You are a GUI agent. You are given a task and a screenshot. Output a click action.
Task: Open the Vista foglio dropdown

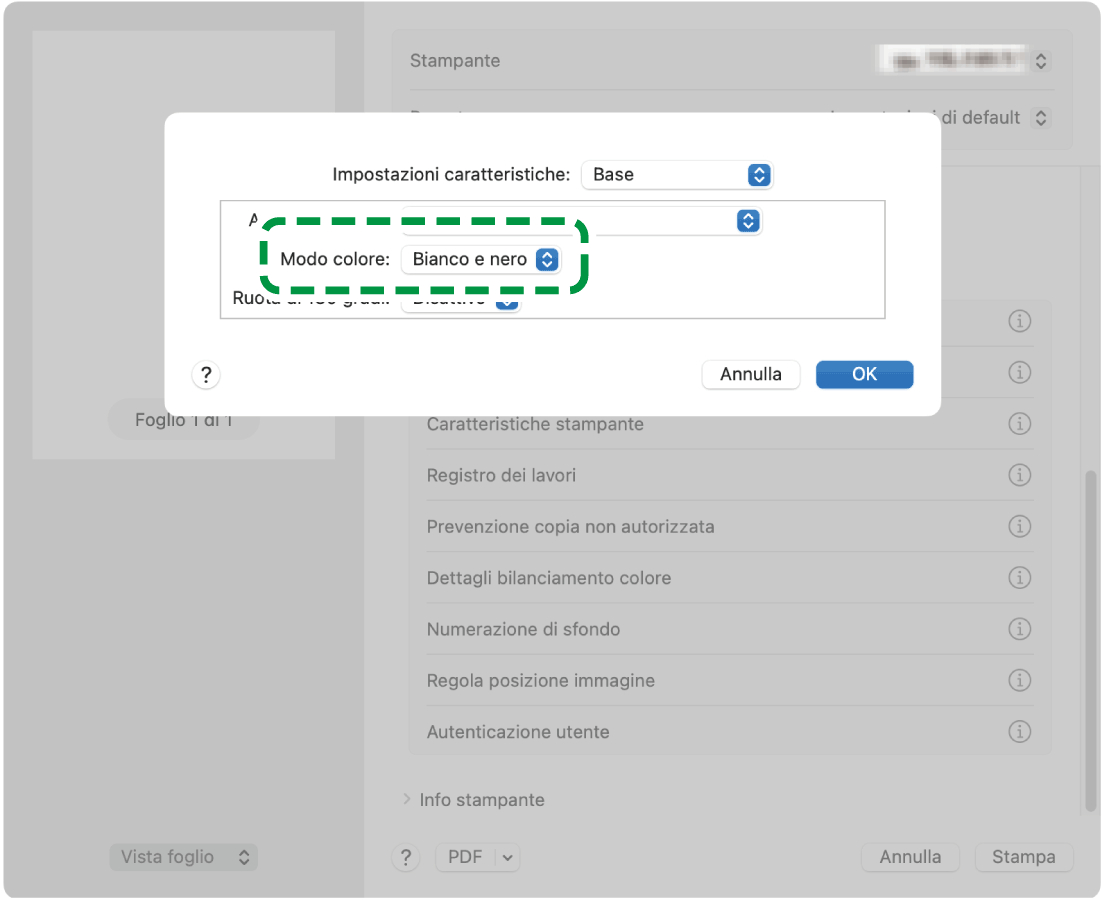tap(183, 857)
